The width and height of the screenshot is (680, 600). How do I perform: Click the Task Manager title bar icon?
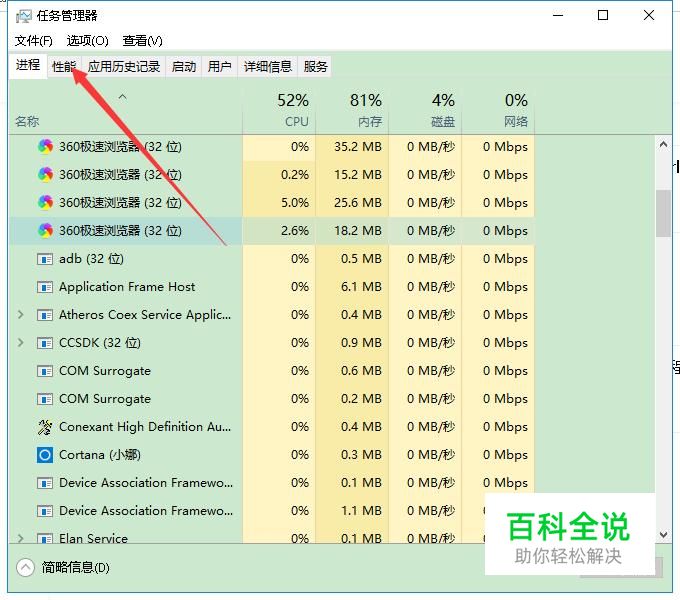(x=23, y=16)
